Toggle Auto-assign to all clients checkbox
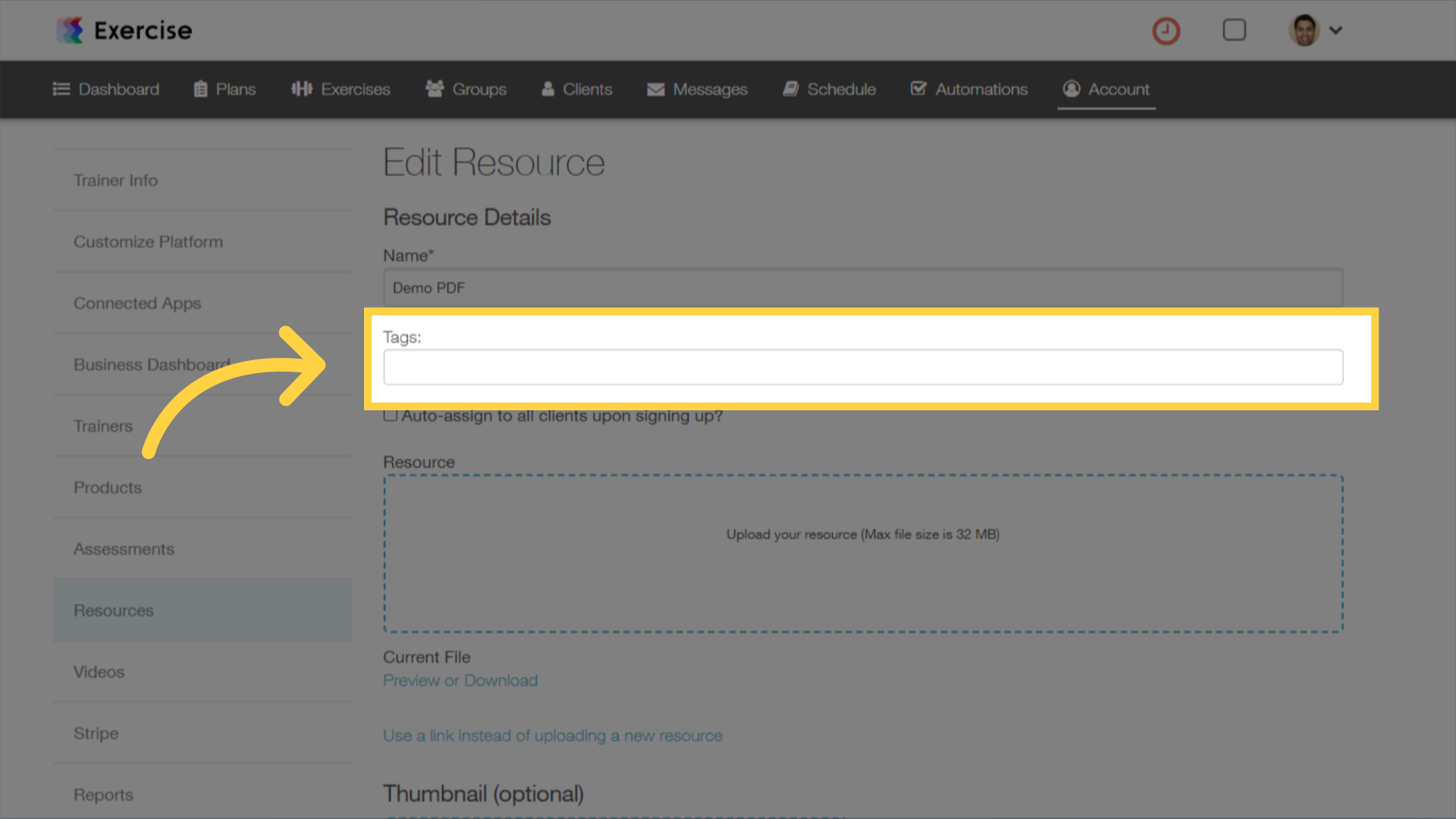The image size is (1456, 819). point(390,415)
